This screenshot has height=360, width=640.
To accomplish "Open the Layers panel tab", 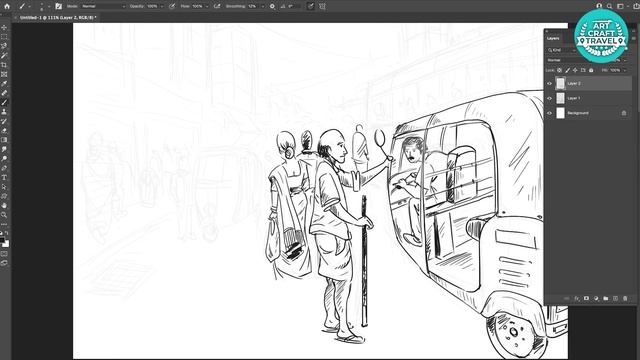I will (553, 38).
